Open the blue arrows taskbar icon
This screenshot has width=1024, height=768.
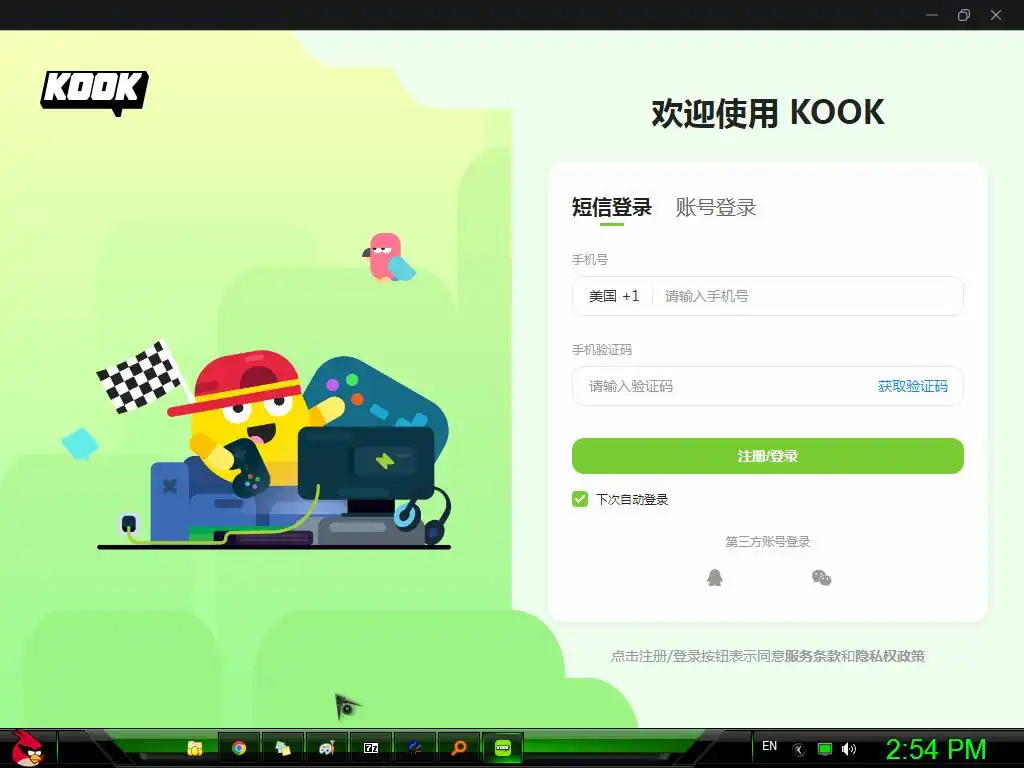[415, 748]
